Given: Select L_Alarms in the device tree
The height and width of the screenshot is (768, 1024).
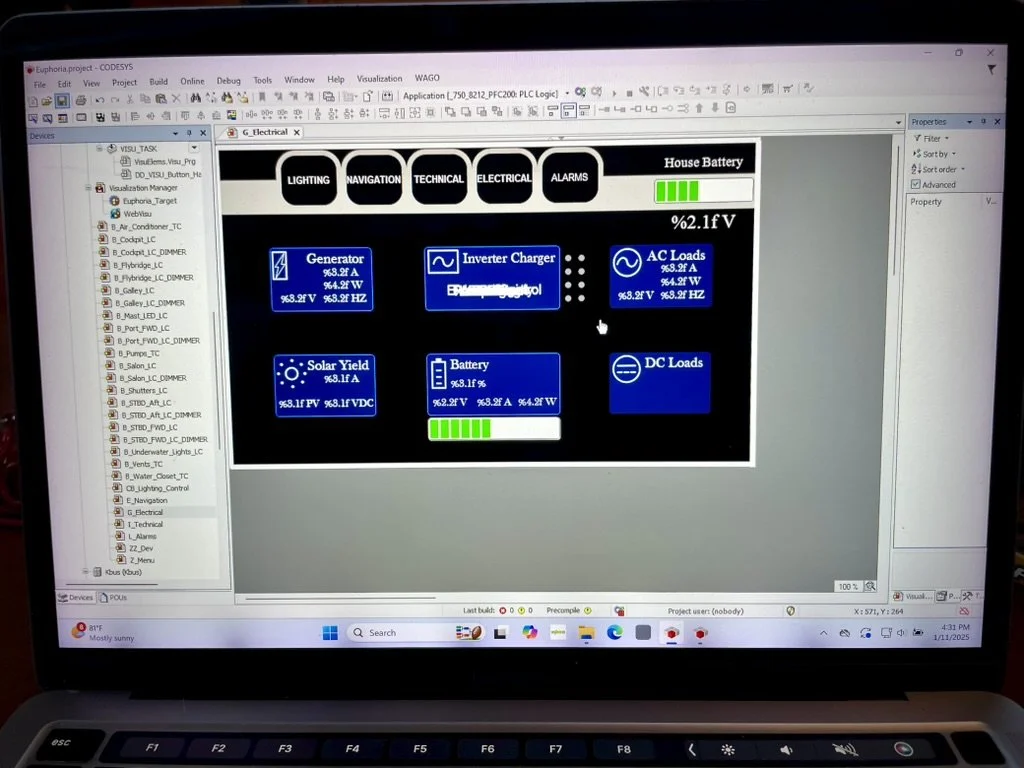Looking at the screenshot, I should pyautogui.click(x=136, y=536).
